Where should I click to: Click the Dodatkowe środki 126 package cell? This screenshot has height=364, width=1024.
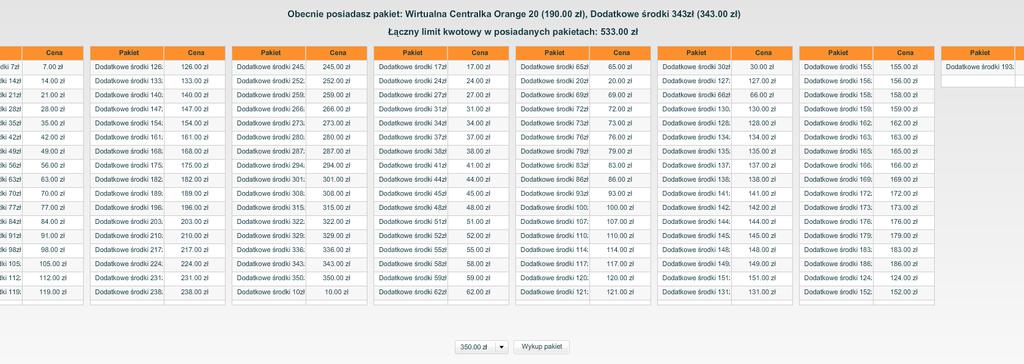pyautogui.click(x=127, y=67)
